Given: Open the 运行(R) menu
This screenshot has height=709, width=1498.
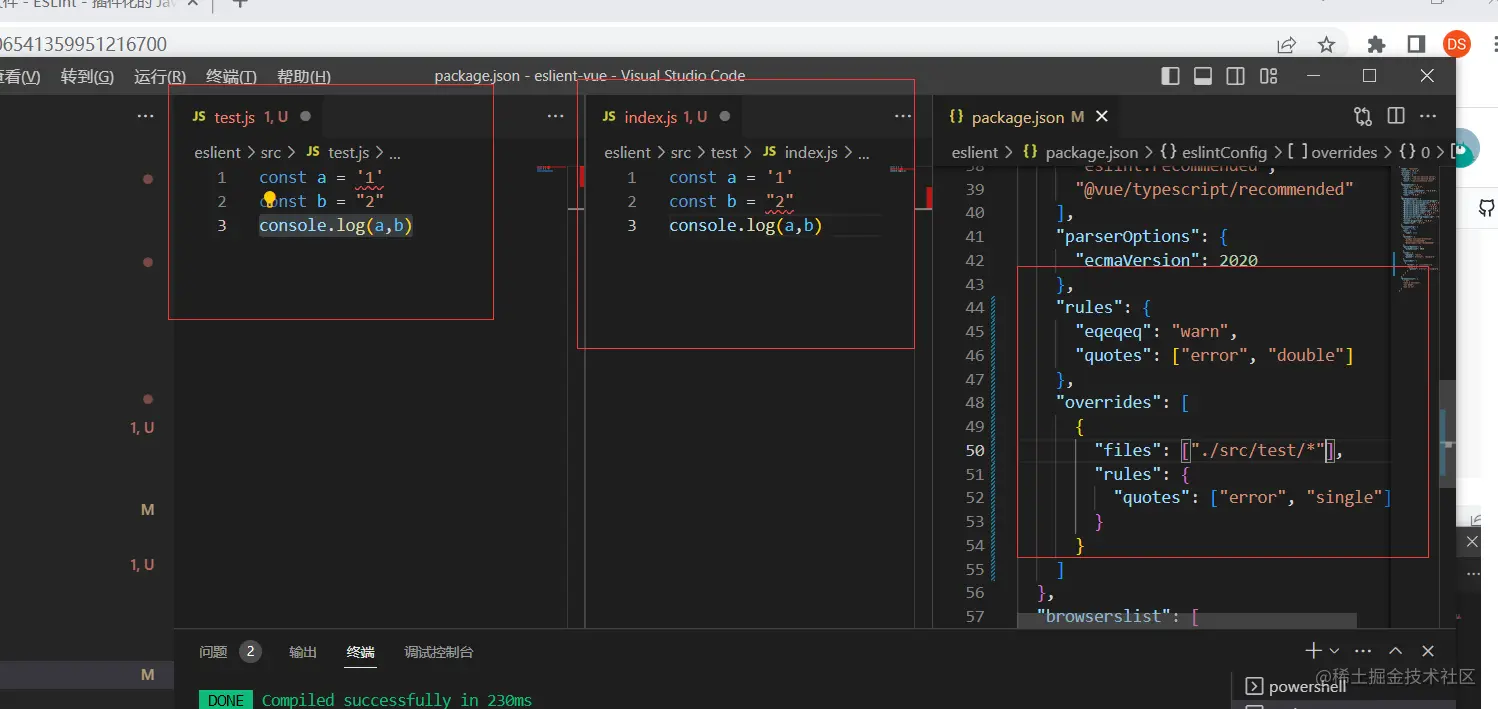Looking at the screenshot, I should point(160,77).
